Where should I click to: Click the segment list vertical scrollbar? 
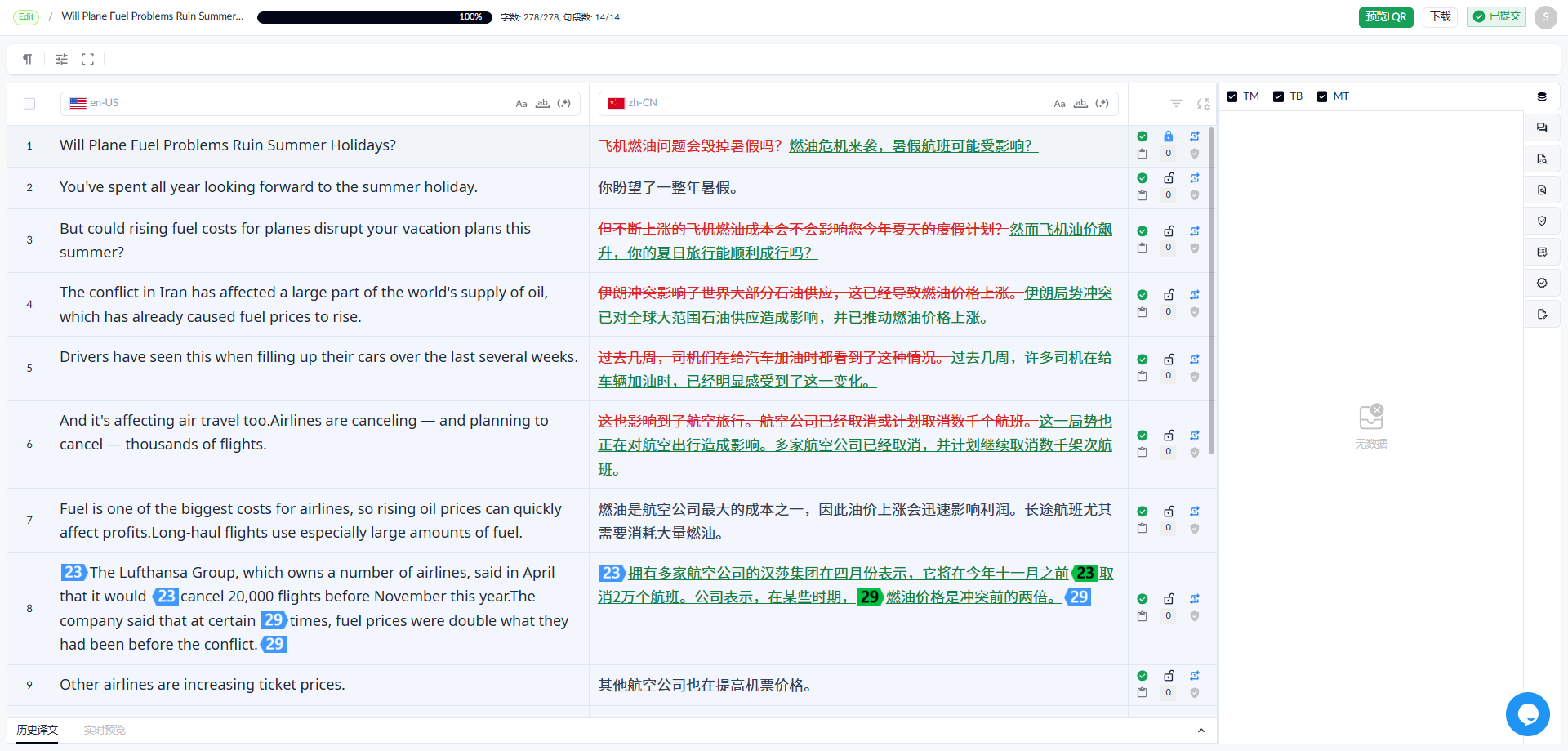coord(1211,290)
